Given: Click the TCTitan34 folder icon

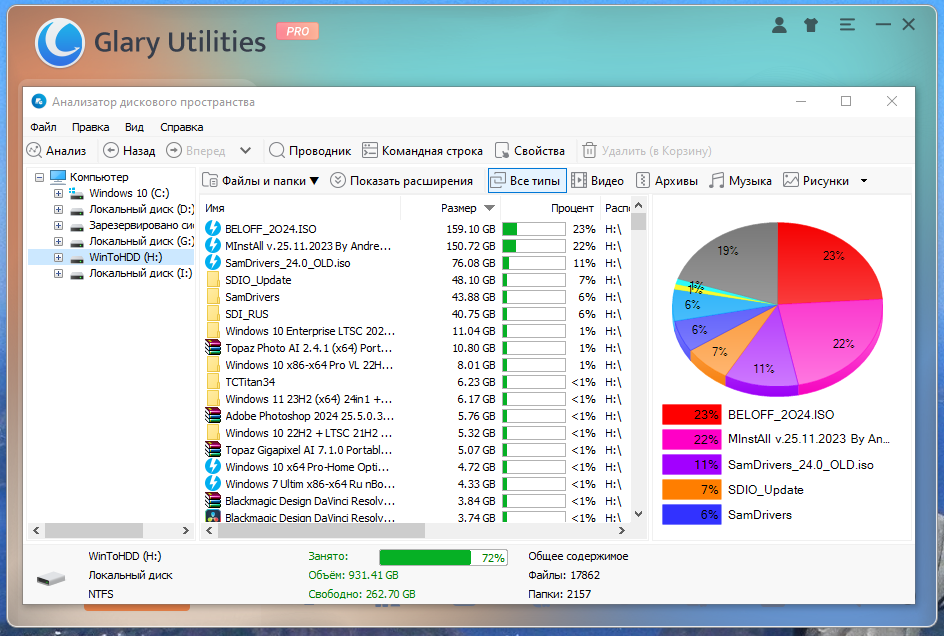Looking at the screenshot, I should (213, 382).
